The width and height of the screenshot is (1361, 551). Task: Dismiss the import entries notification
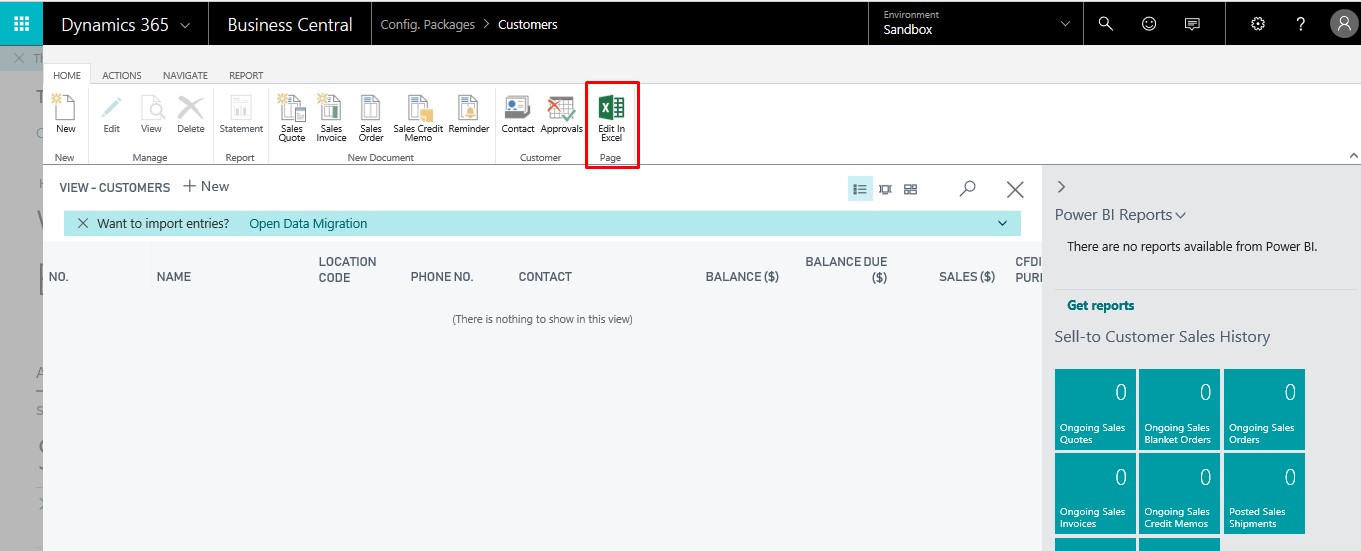[x=83, y=223]
